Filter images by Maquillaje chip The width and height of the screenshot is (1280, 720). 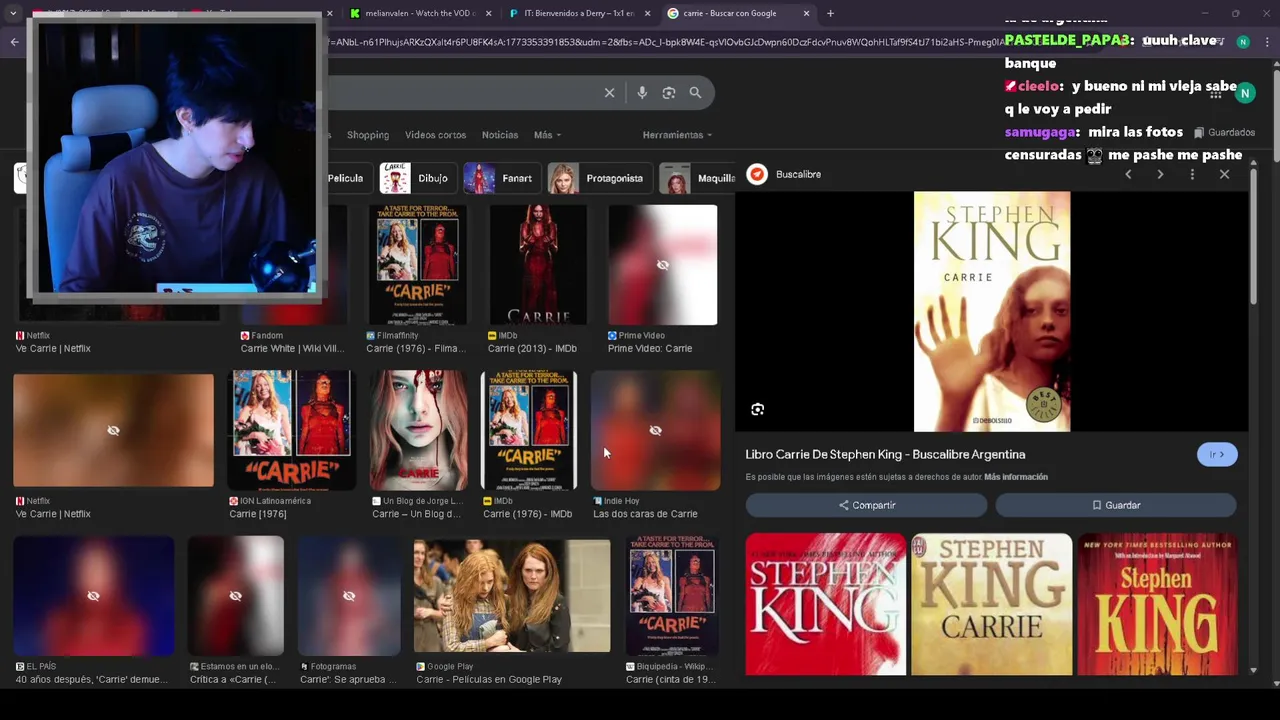click(697, 178)
